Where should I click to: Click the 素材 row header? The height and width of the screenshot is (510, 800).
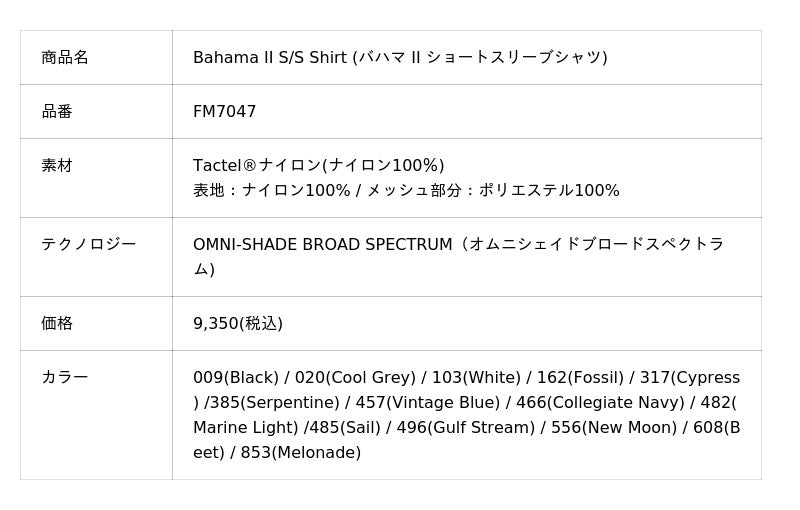pos(57,166)
